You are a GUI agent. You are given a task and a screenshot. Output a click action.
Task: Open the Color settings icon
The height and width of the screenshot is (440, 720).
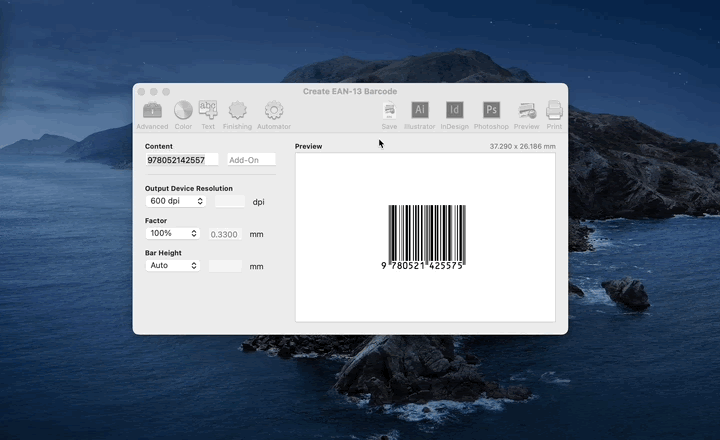(x=183, y=115)
